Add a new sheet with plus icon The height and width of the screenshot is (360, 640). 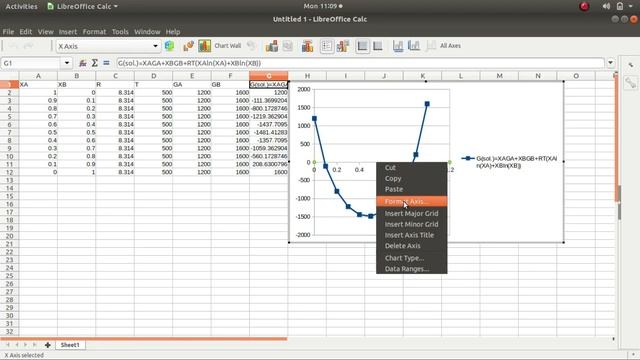tap(47, 345)
